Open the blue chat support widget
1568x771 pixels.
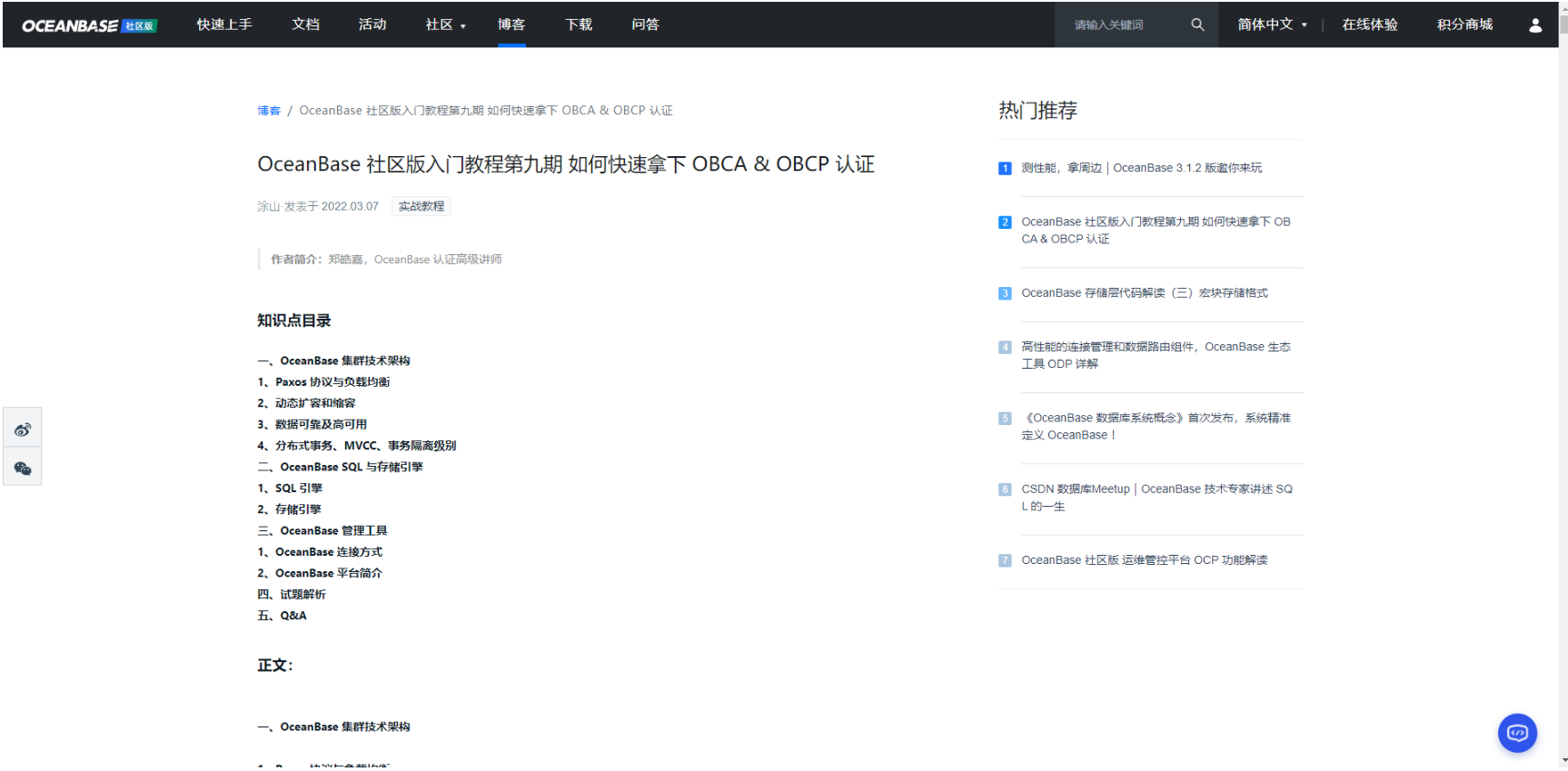click(1517, 733)
